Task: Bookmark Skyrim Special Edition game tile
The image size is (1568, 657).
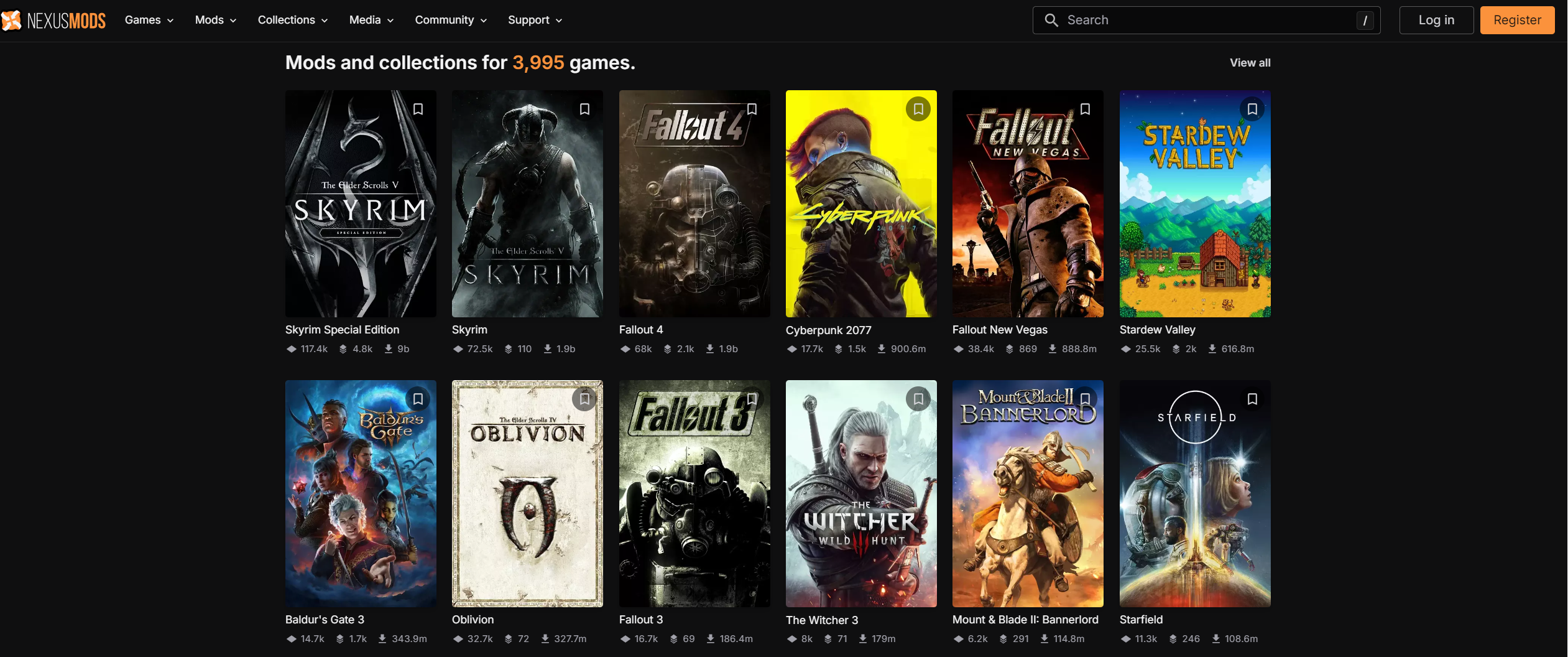Action: [418, 109]
